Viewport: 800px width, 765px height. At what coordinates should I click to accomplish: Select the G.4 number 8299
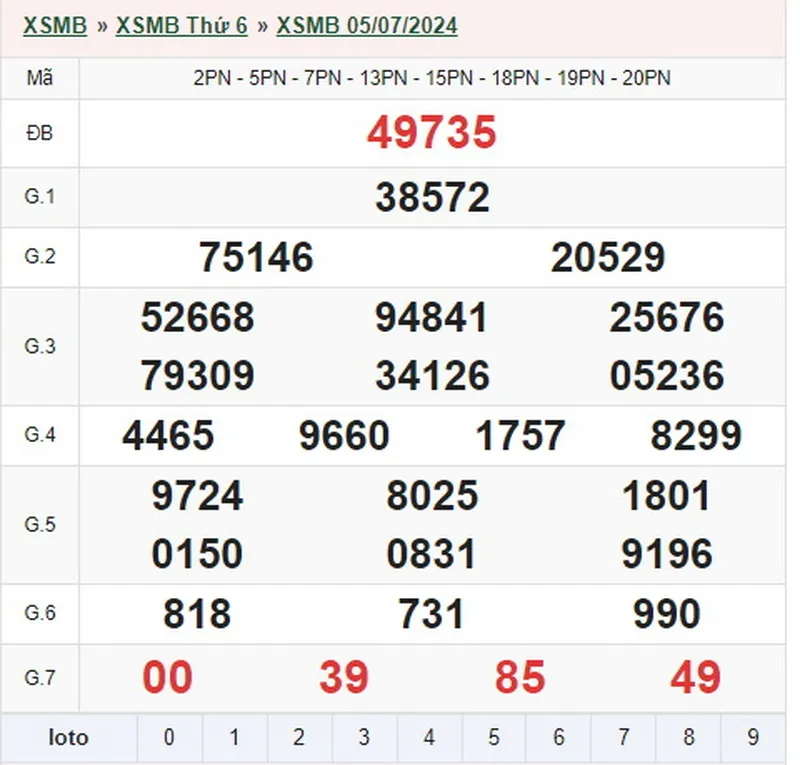(696, 435)
